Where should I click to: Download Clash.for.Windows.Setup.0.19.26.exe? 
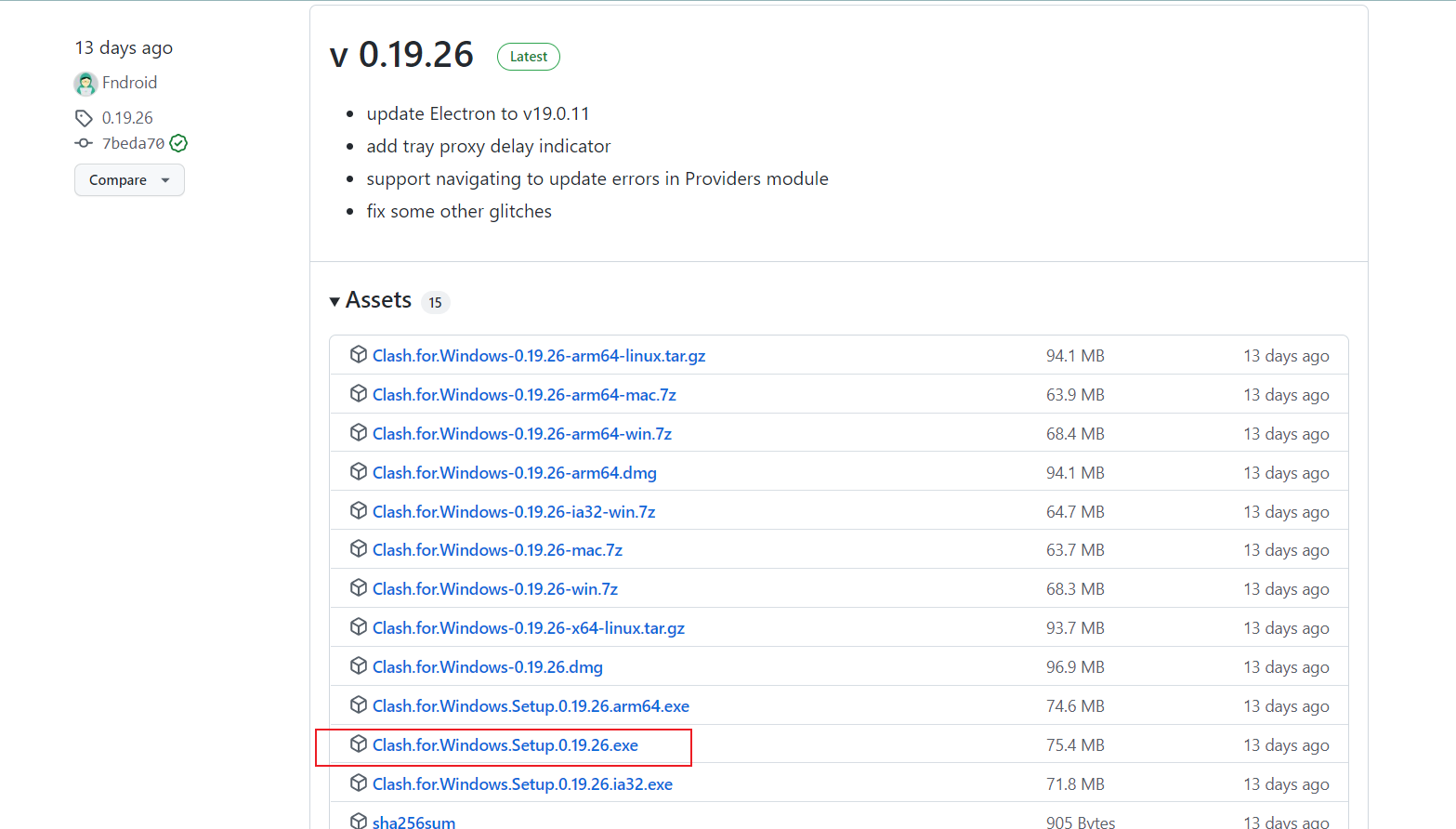click(x=505, y=745)
